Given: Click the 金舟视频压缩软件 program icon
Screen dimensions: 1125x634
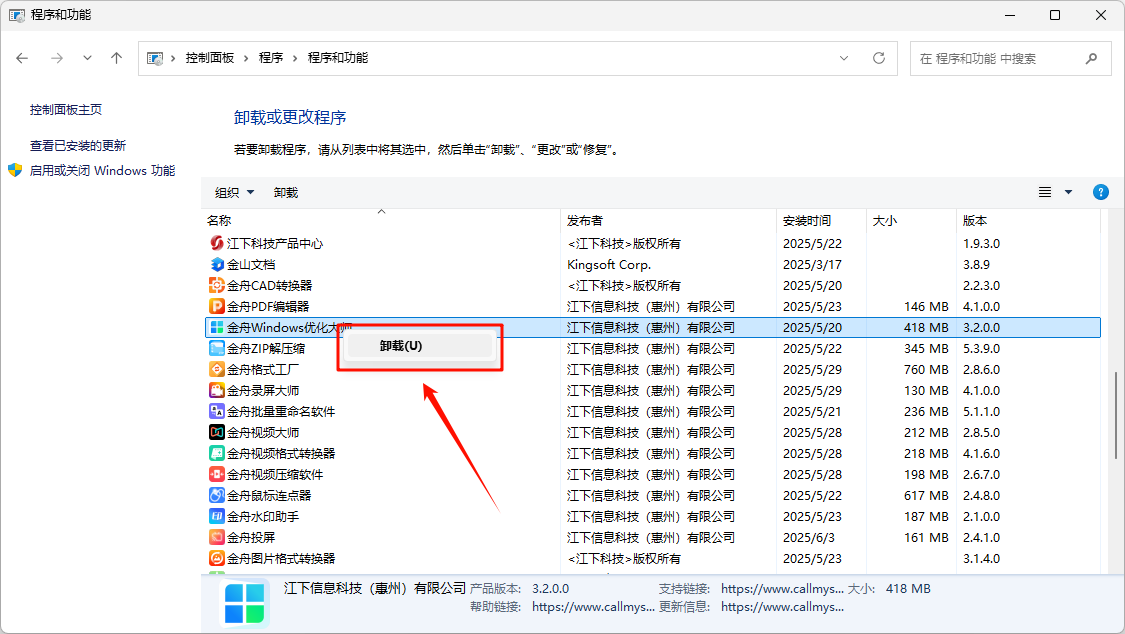Looking at the screenshot, I should click(x=217, y=474).
